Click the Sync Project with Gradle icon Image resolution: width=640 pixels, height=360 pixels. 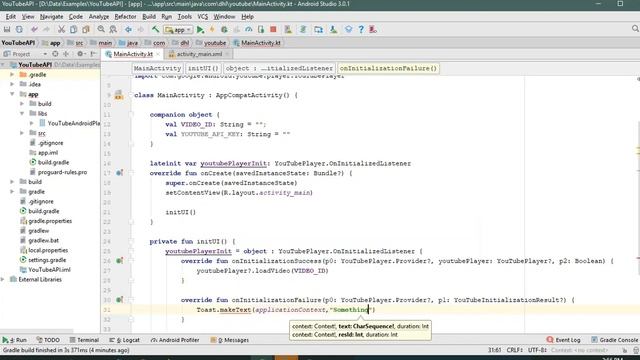coord(303,29)
